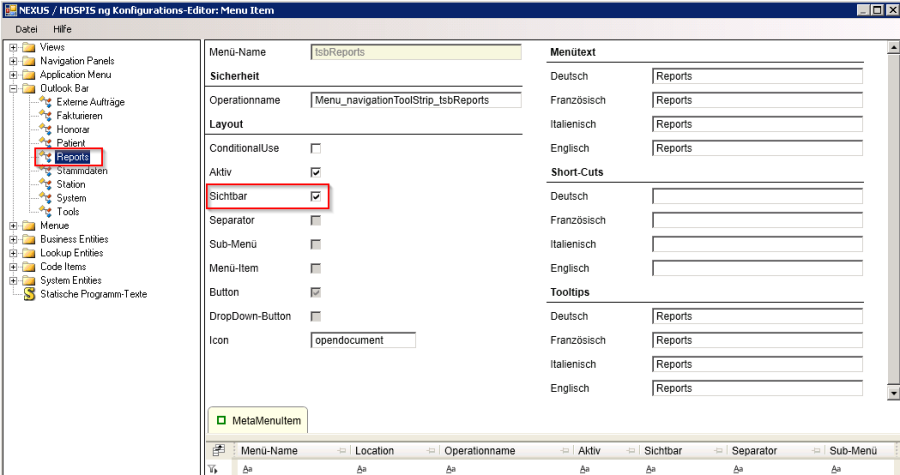Click the Honorar menu item icon

click(x=45, y=130)
